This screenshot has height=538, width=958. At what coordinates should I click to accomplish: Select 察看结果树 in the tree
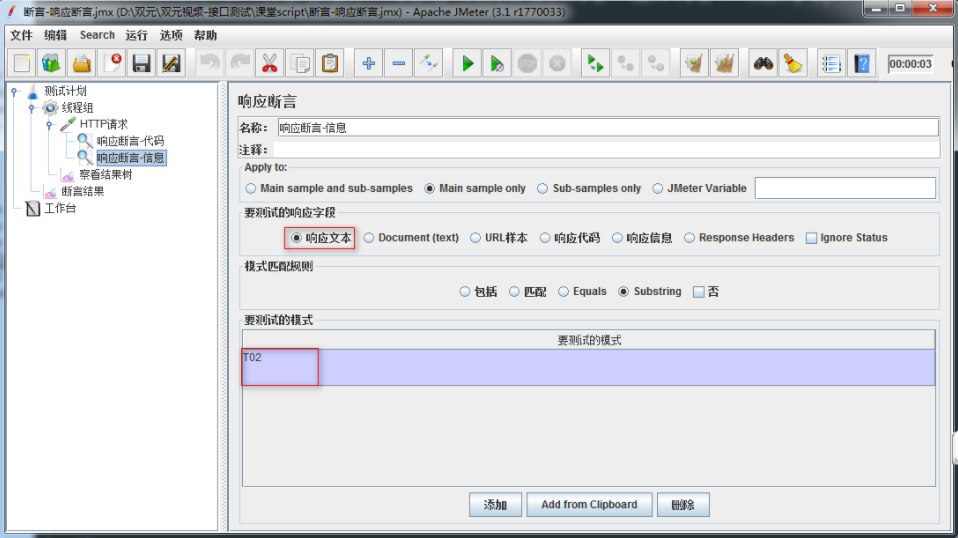point(105,175)
